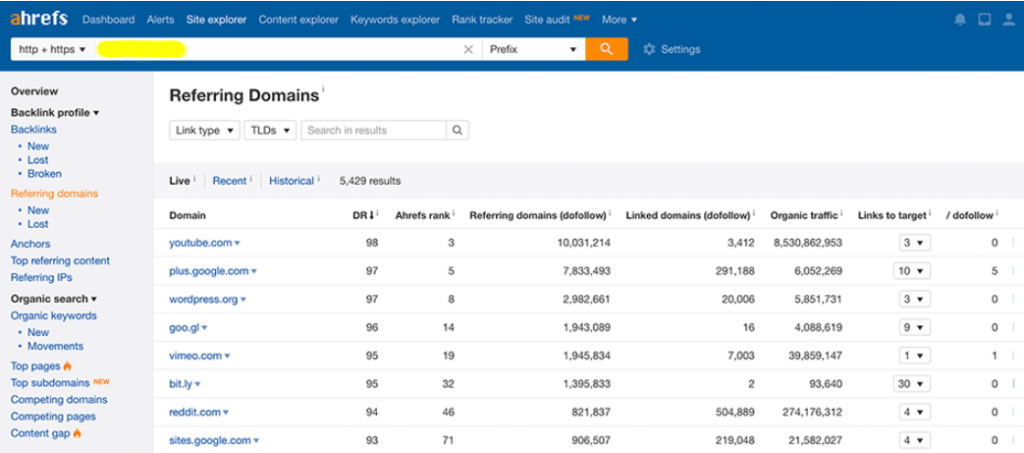
Task: Expand the reddit.com domain arrow
Action: tap(226, 413)
